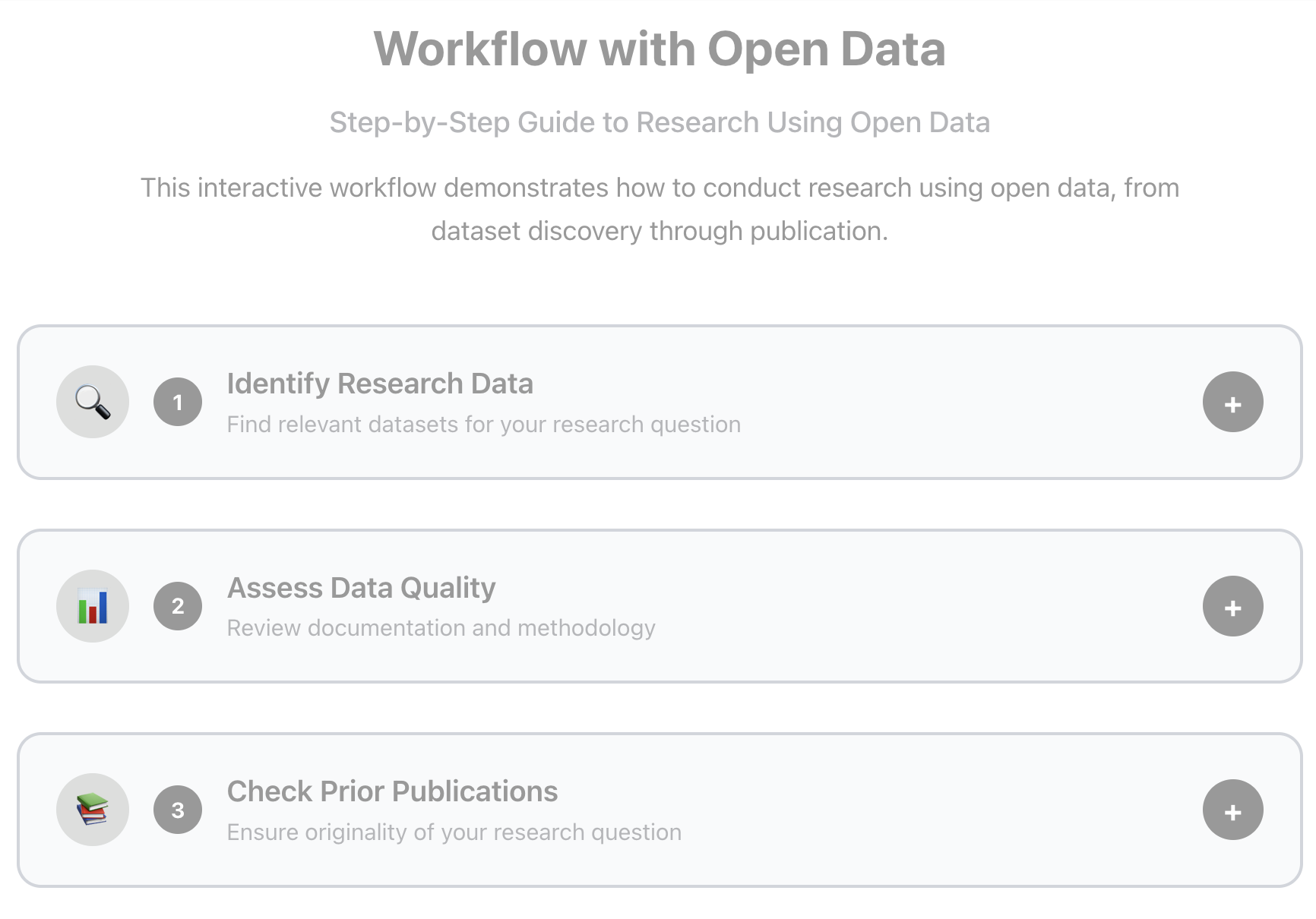Click empty space inside Check Prior Publications card
The height and width of the screenshot is (919, 1316).
pos(912,811)
